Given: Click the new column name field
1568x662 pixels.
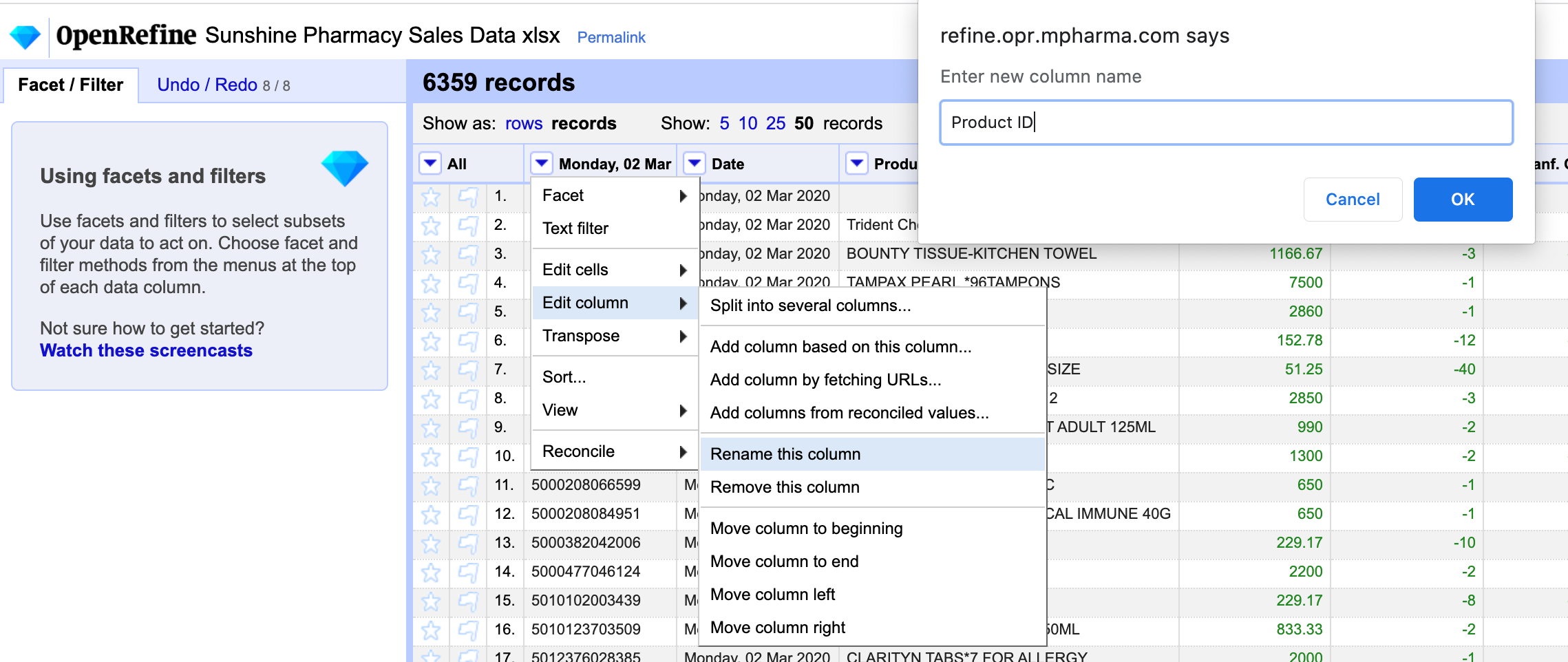Looking at the screenshot, I should point(1226,122).
